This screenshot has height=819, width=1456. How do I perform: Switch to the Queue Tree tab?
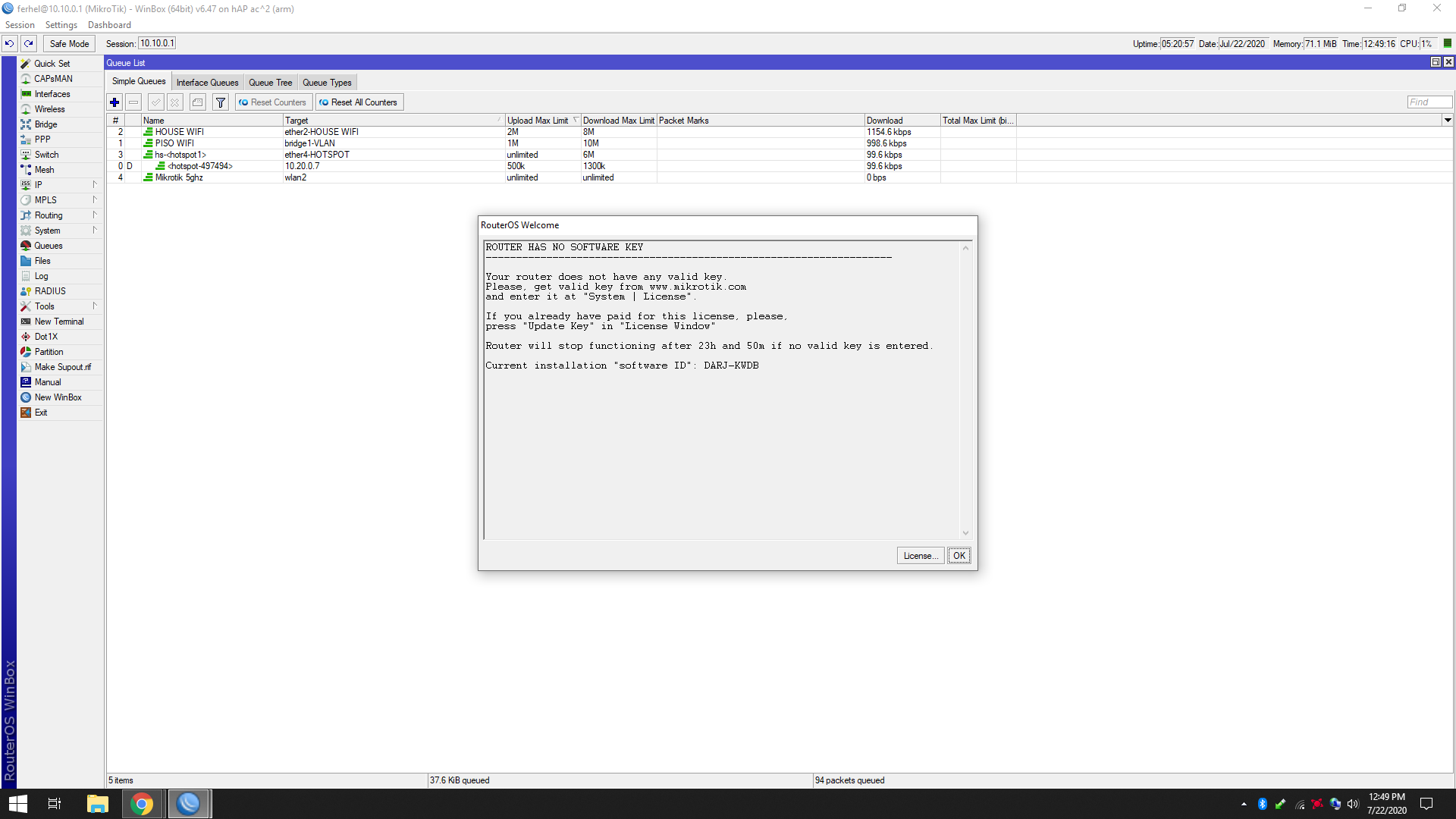[x=270, y=83]
